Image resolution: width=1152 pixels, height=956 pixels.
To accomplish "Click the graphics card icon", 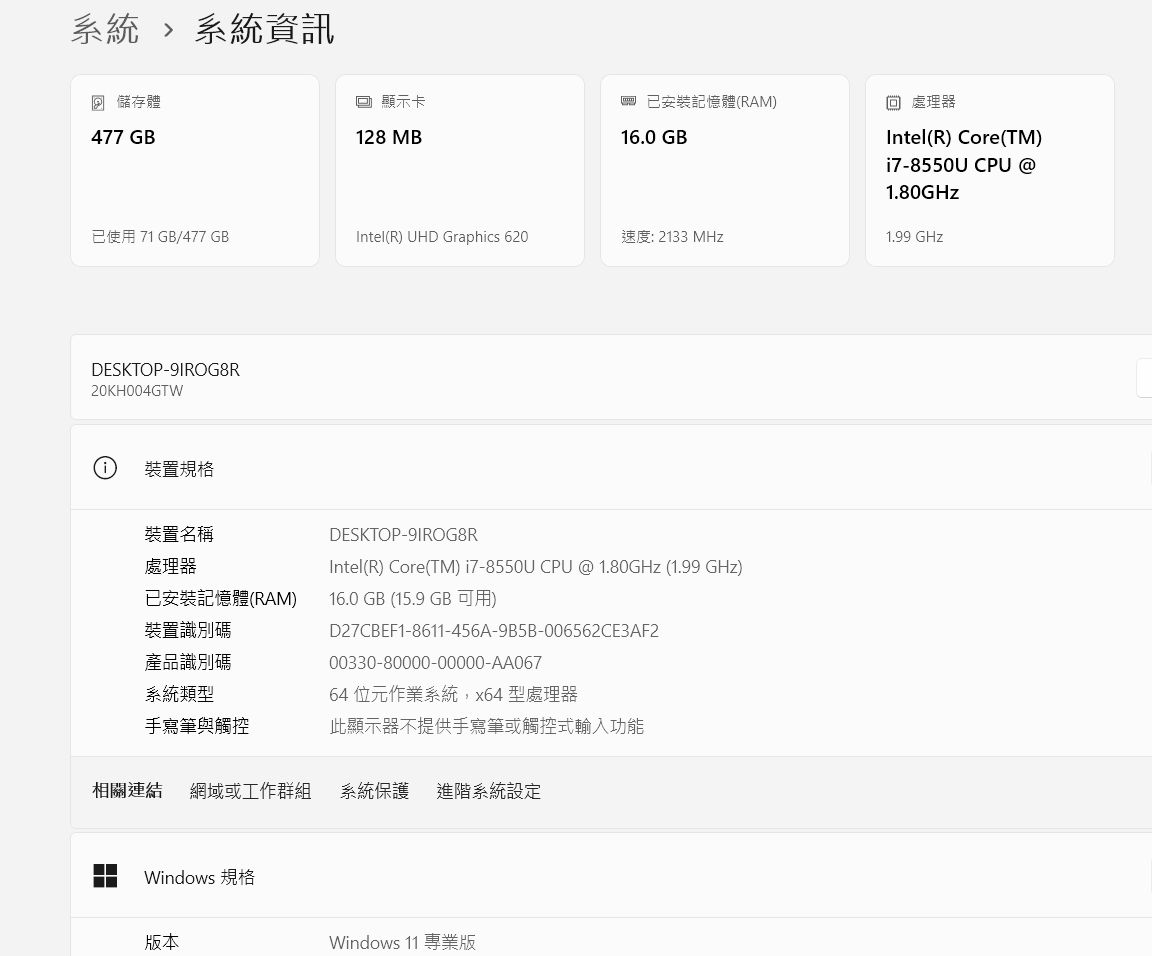I will point(363,102).
